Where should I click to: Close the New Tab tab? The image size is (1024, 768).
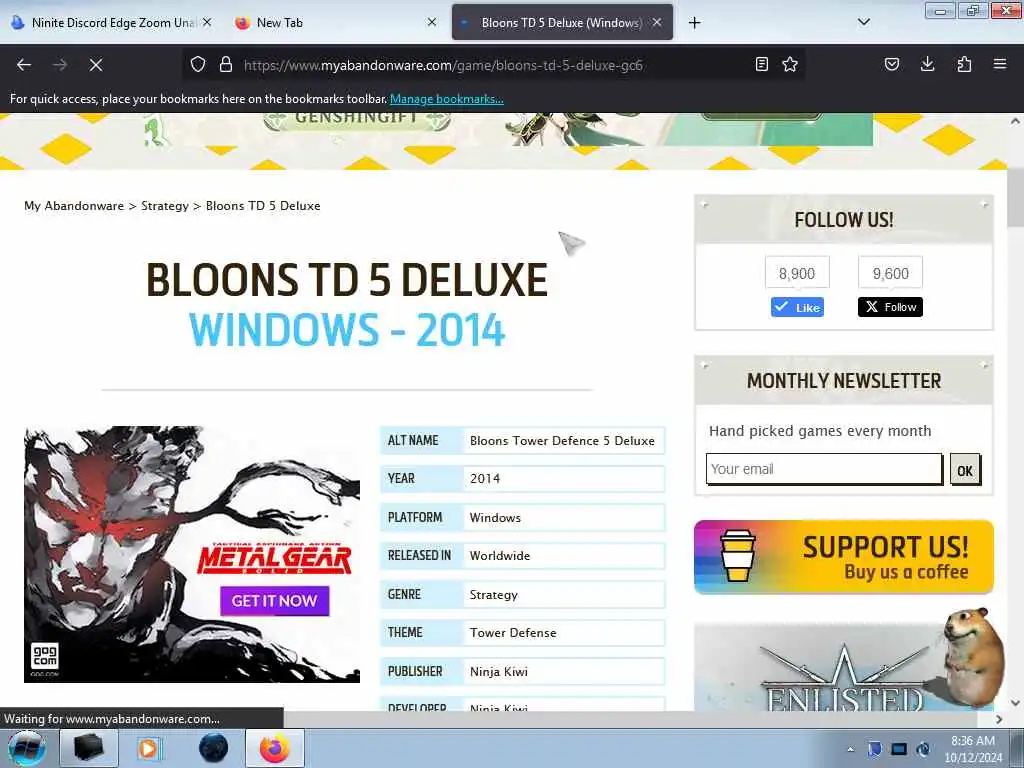[x=432, y=22]
